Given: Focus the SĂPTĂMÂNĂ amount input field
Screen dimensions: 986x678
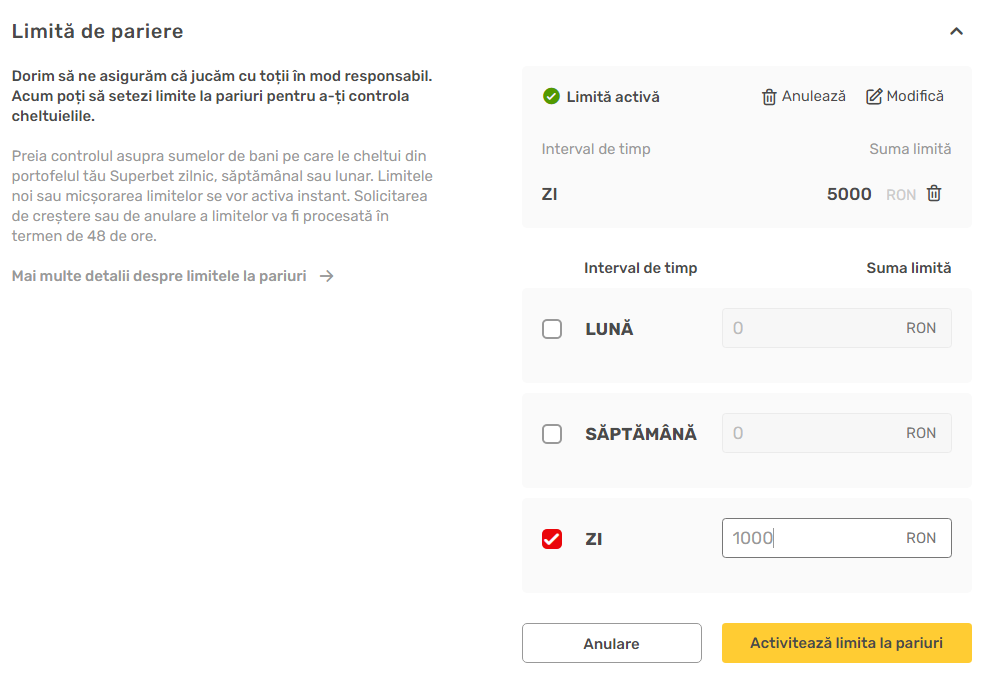Looking at the screenshot, I should tap(836, 433).
